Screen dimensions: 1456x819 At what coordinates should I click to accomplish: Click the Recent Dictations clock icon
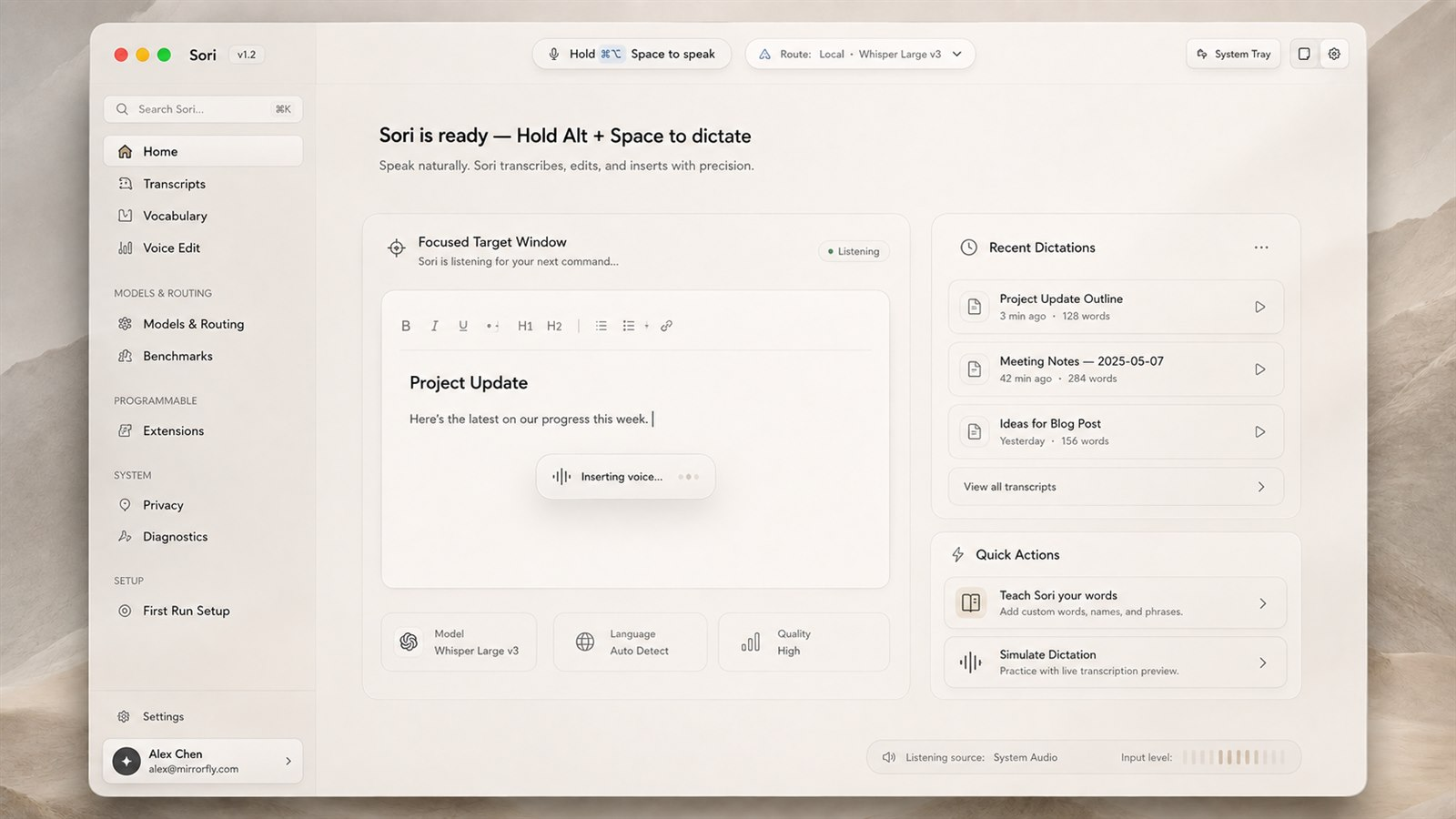click(969, 248)
